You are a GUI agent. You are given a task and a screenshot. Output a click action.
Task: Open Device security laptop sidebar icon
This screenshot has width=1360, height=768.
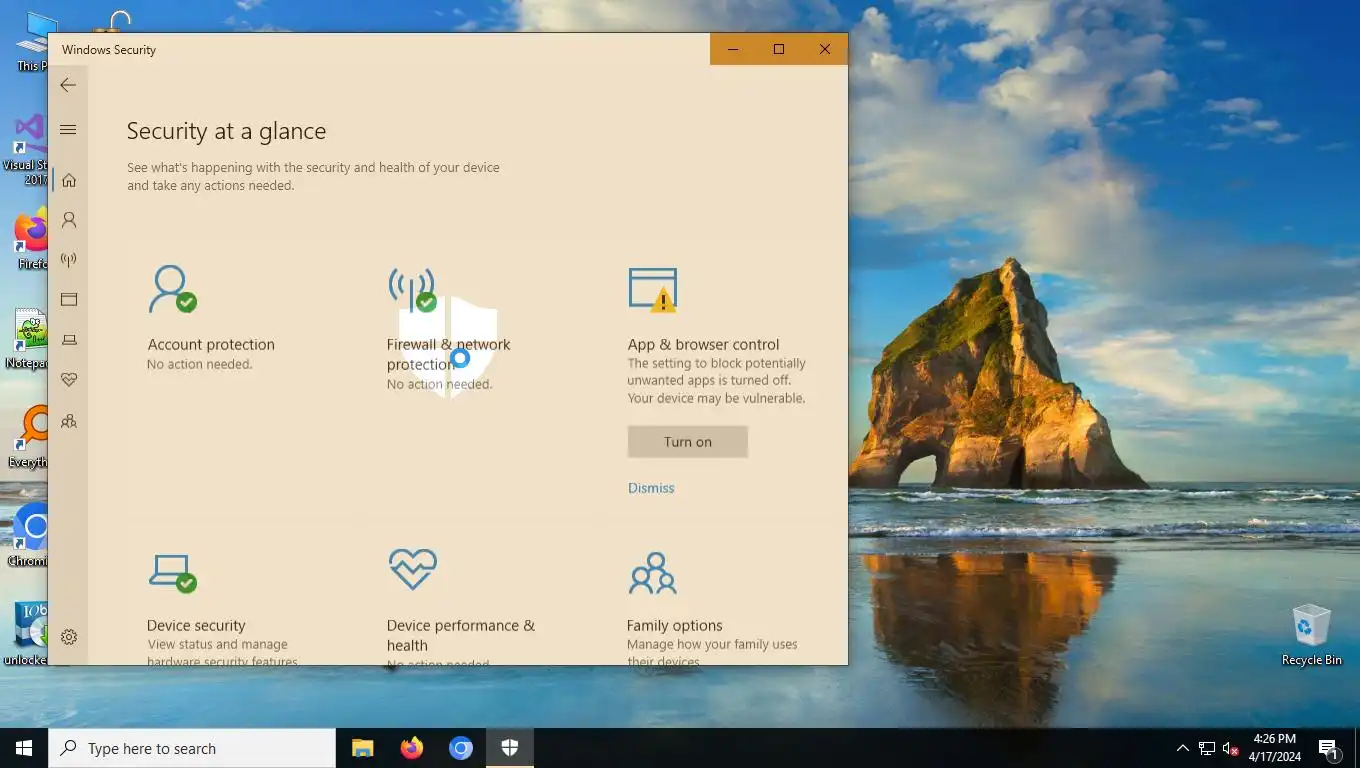coord(68,340)
